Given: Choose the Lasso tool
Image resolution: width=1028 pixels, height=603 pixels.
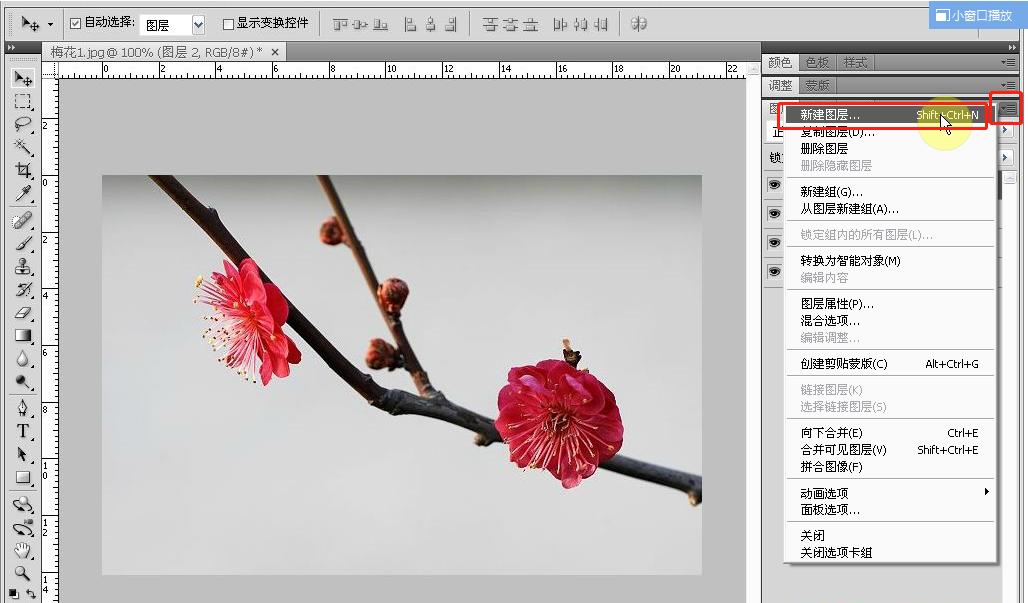Looking at the screenshot, I should coord(22,125).
